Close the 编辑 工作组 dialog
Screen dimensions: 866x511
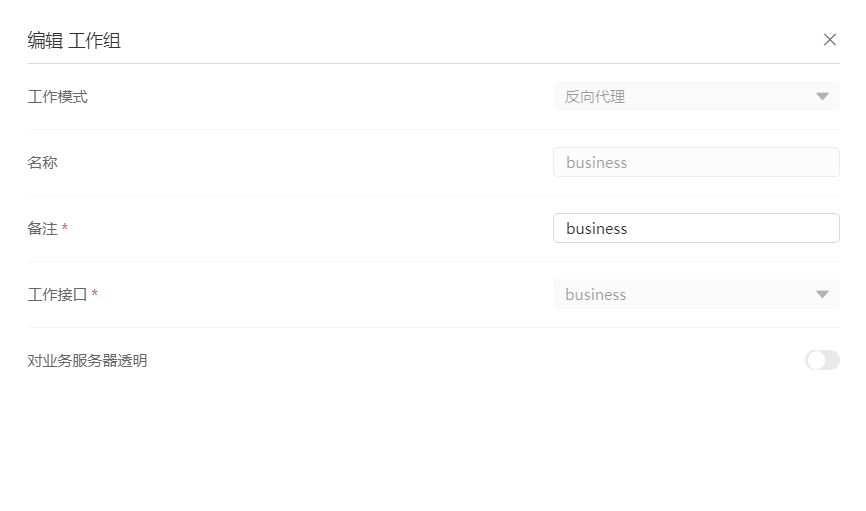click(829, 40)
